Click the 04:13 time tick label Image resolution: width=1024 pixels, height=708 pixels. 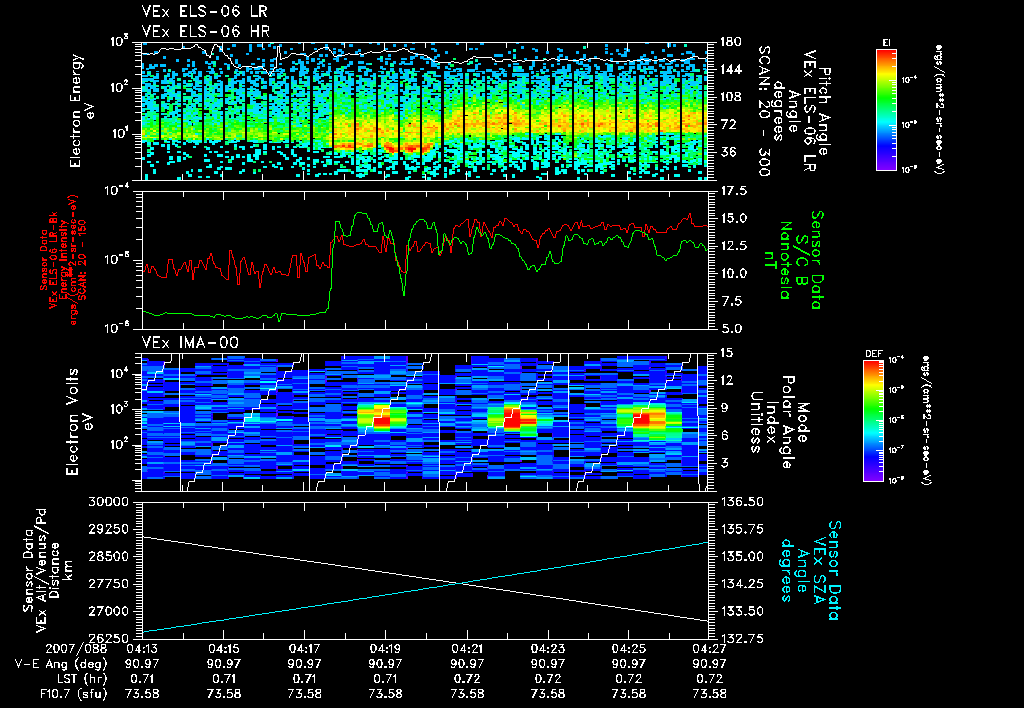[x=142, y=649]
